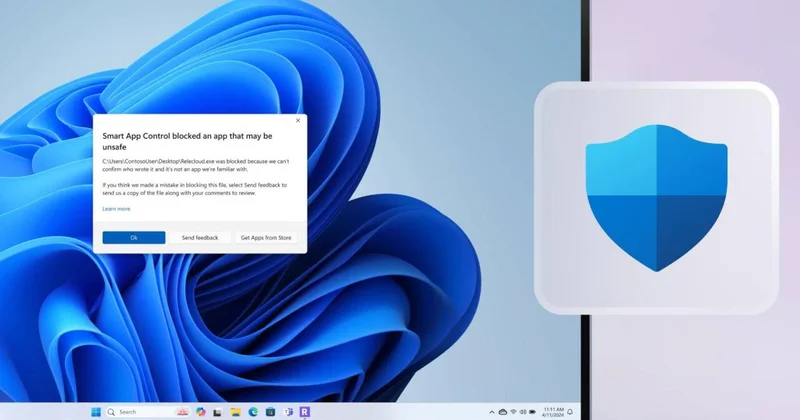The width and height of the screenshot is (800, 420).
Task: Open the notifications bell icon
Action: (x=570, y=412)
